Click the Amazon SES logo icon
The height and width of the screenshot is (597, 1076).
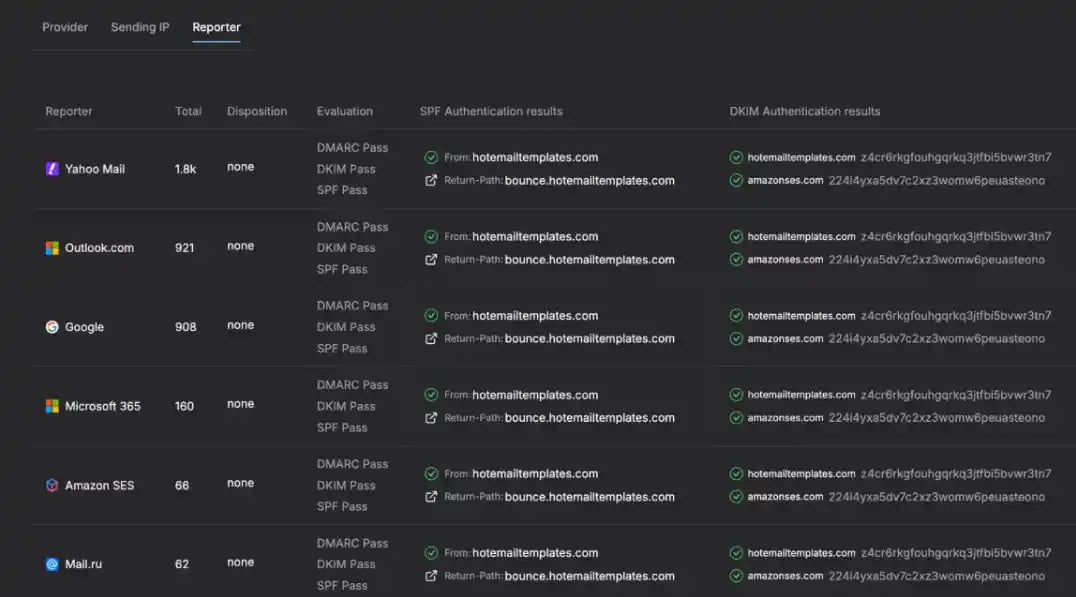point(52,485)
